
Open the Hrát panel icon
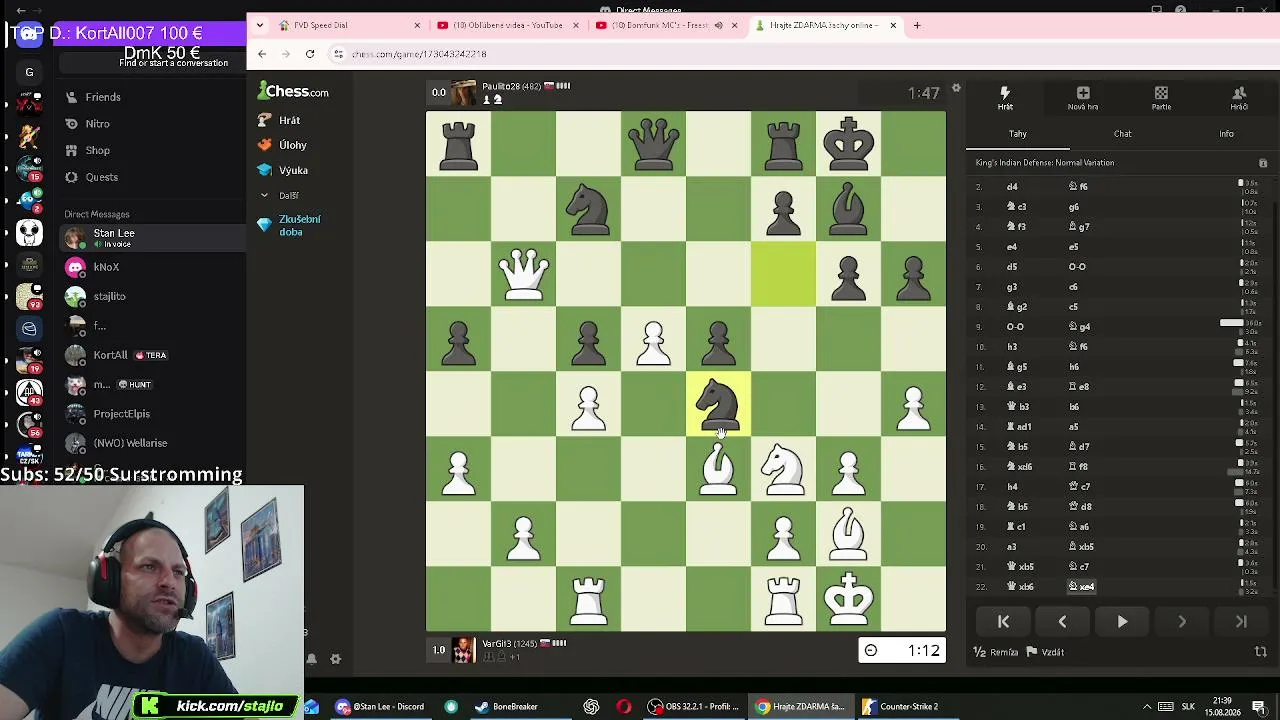[1005, 98]
